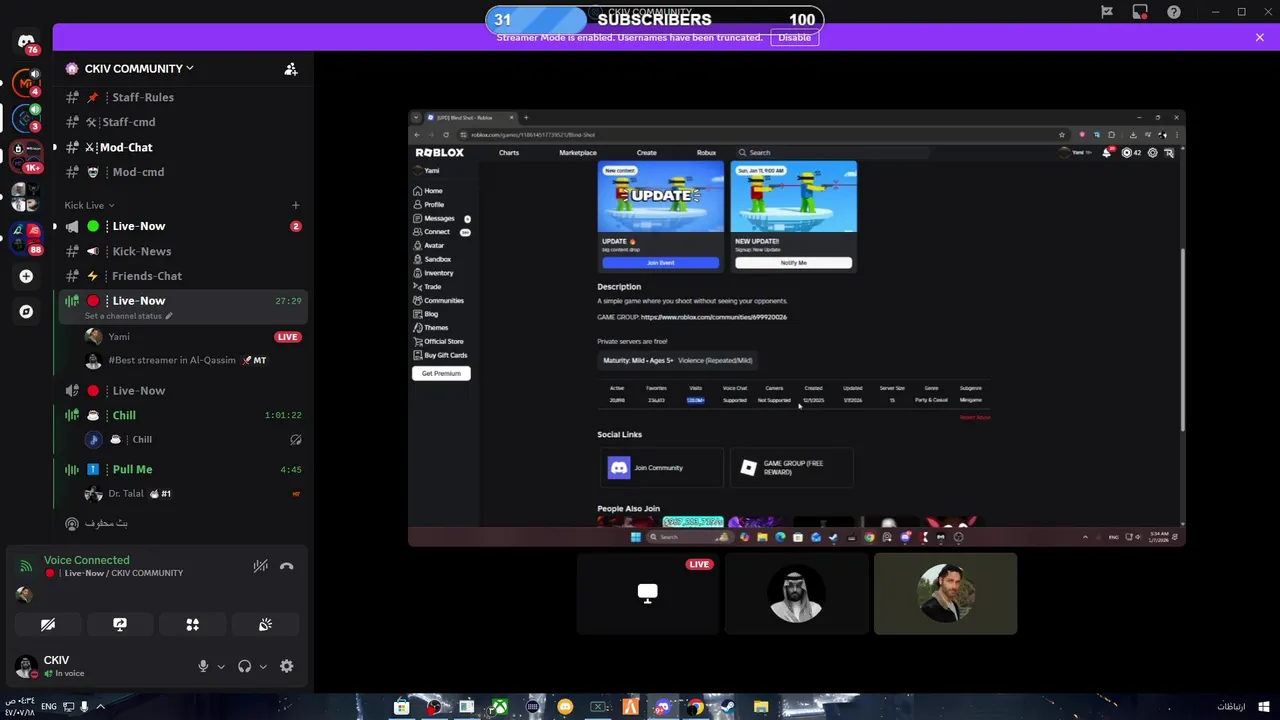
Task: Click ENG language indicator in system tray
Action: [x=49, y=707]
